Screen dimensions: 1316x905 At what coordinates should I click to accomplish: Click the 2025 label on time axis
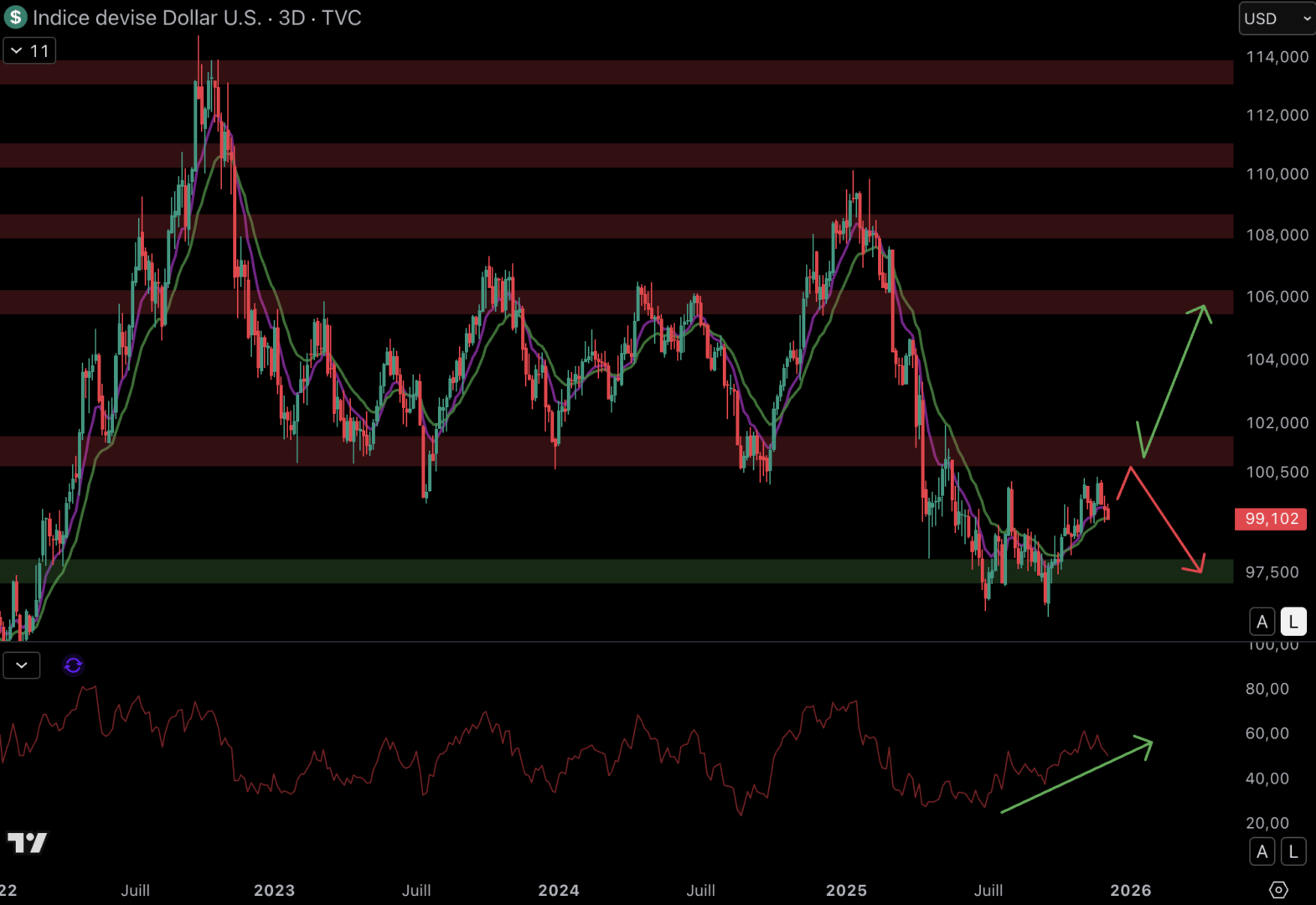coord(846,890)
